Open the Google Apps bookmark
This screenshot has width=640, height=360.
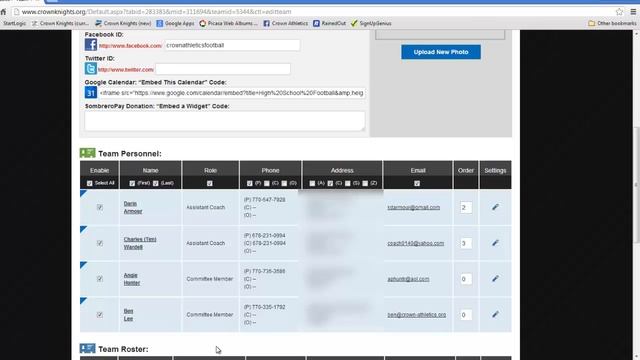coord(176,23)
